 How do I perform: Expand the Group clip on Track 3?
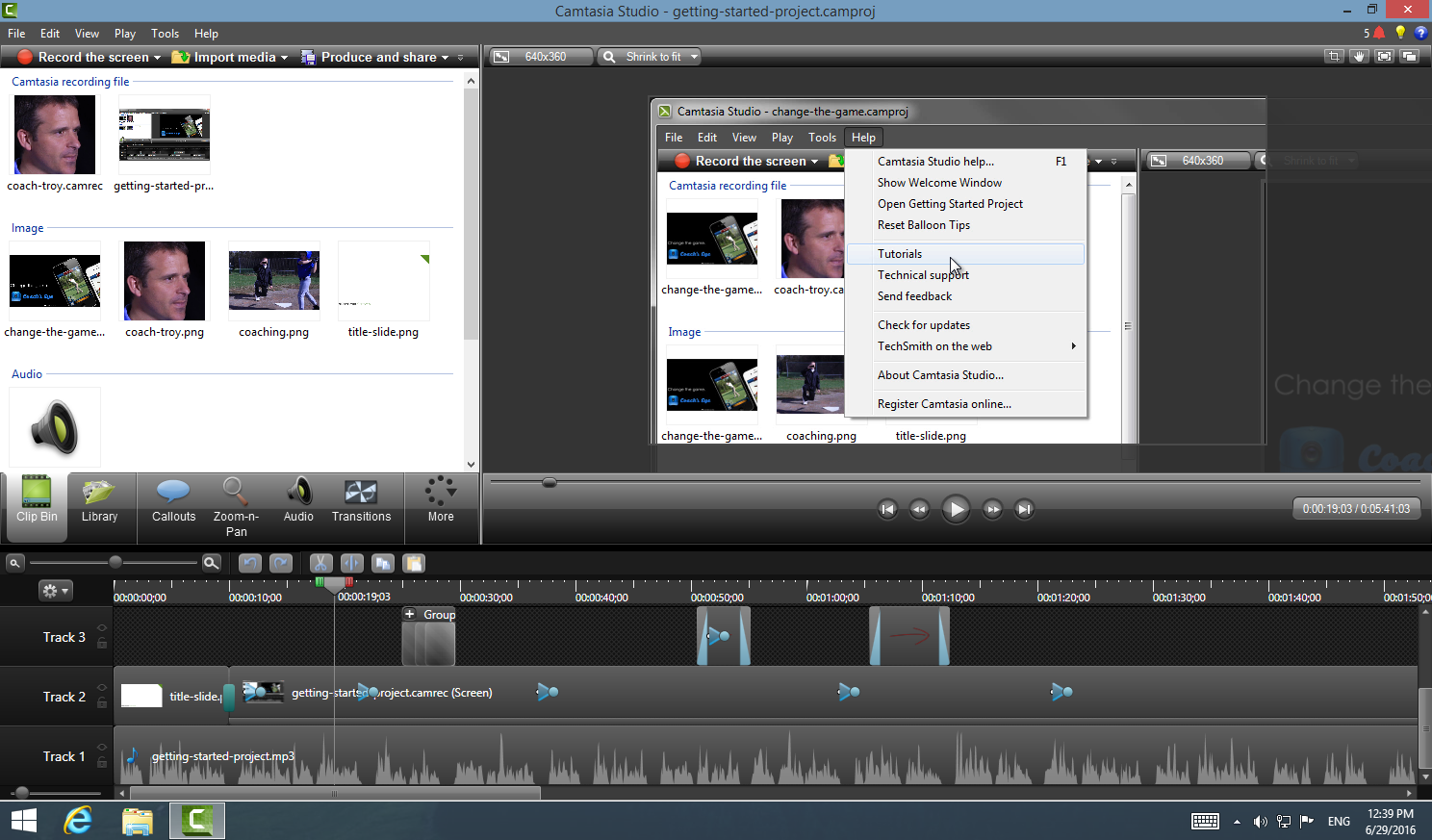pos(410,614)
